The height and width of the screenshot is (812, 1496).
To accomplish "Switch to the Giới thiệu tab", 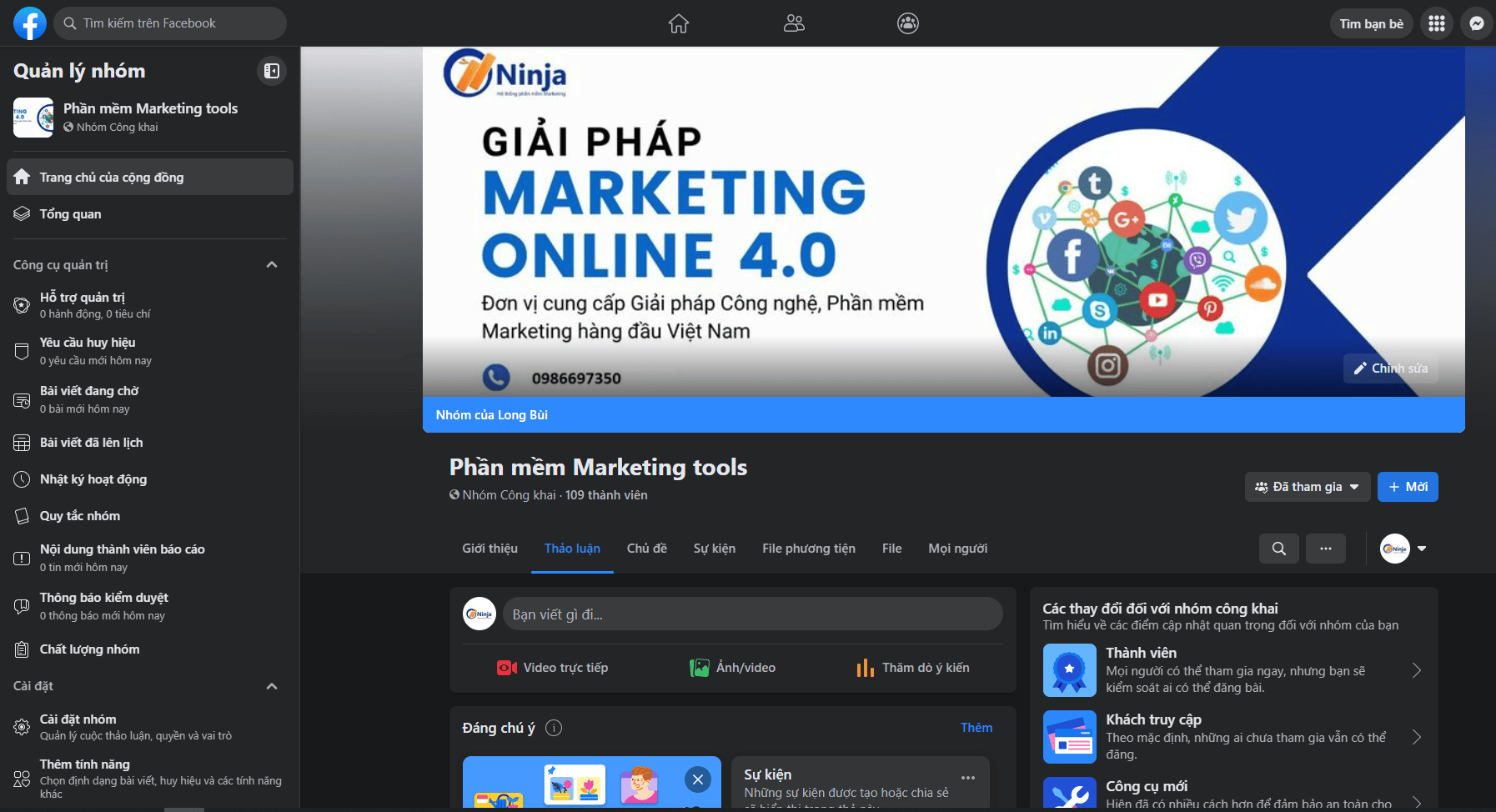I will [x=490, y=549].
